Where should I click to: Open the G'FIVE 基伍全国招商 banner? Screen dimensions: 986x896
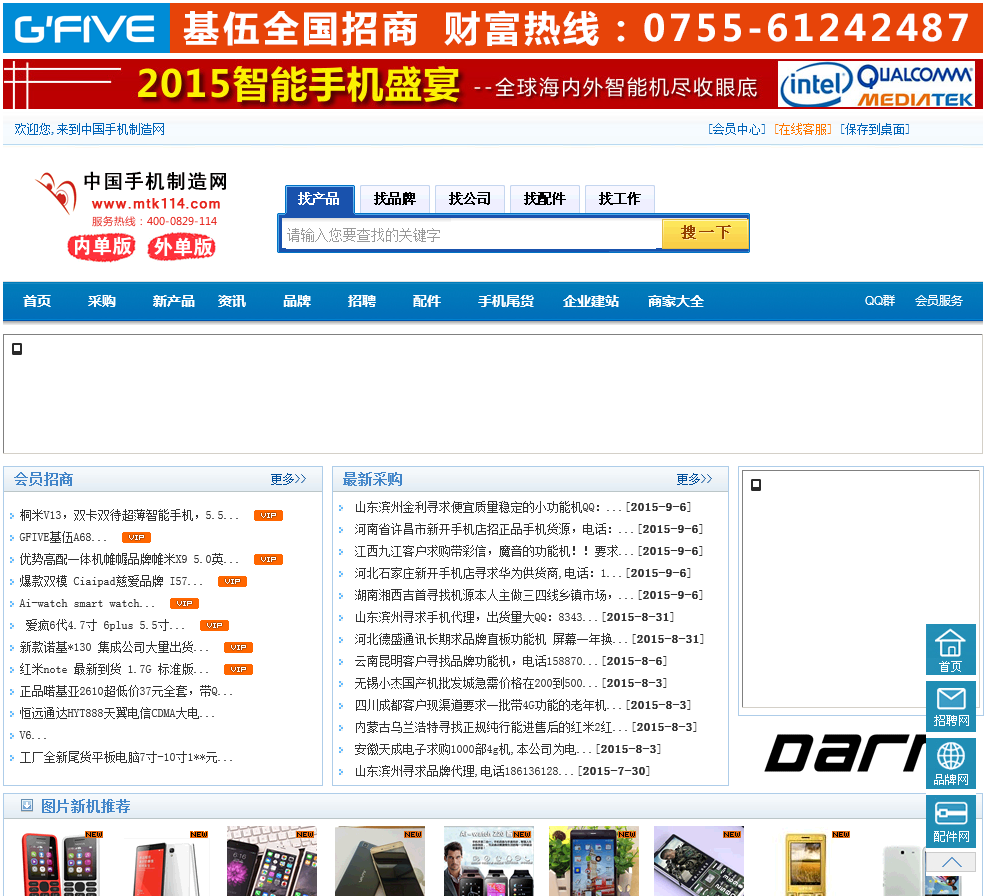pos(493,28)
